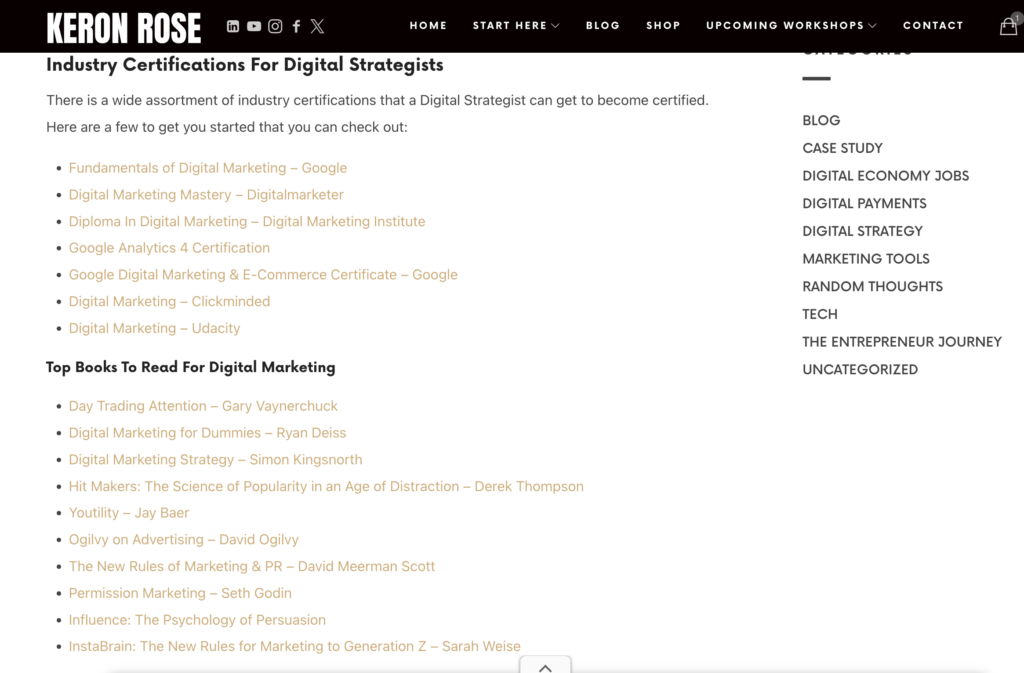This screenshot has height=673, width=1024.
Task: Open the Google Analytics 4 Certification link
Action: (x=169, y=247)
